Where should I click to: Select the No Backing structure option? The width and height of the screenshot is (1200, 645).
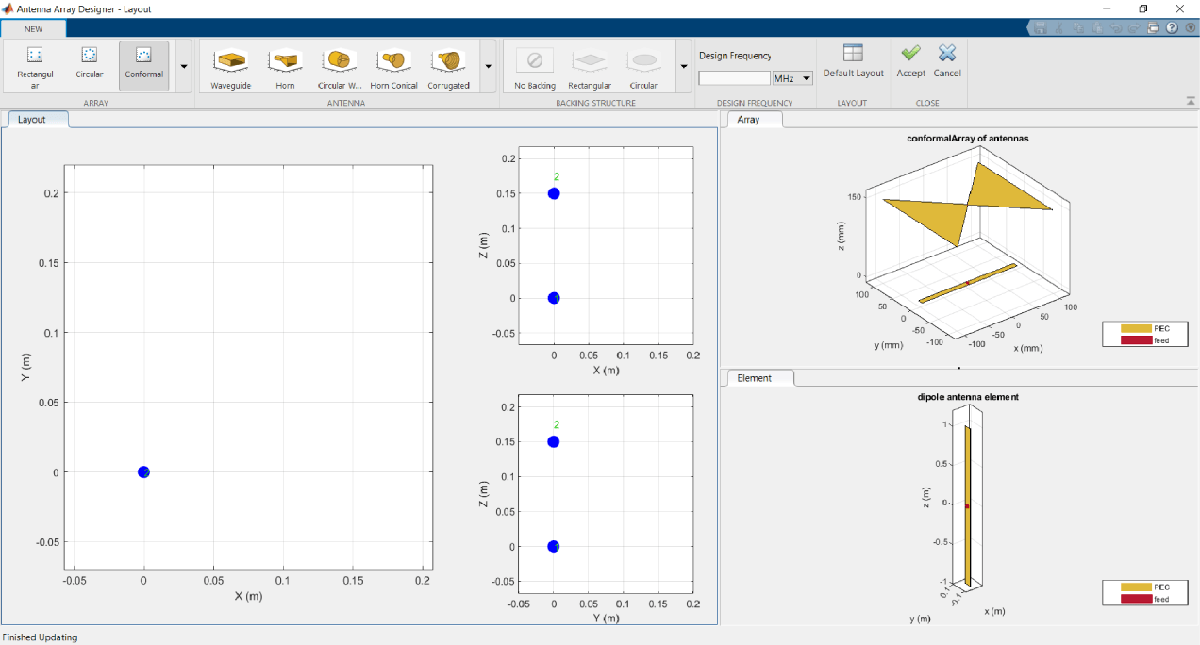(x=535, y=69)
